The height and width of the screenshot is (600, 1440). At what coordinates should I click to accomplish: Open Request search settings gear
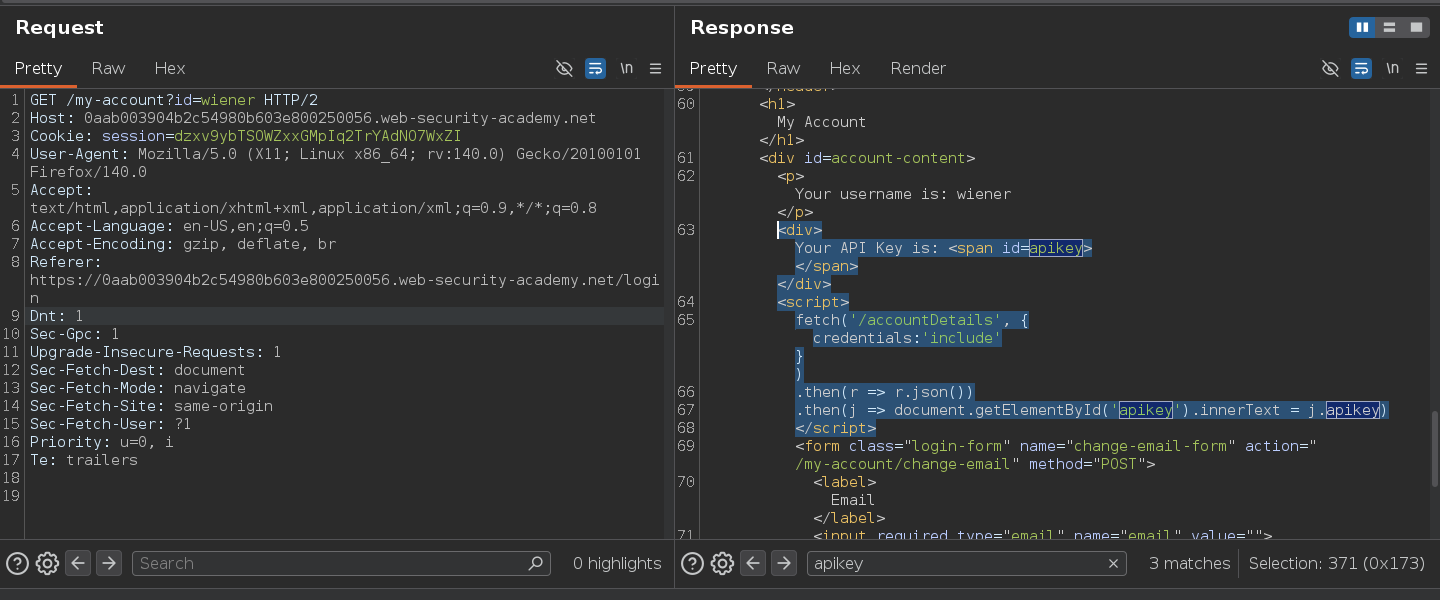click(47, 563)
